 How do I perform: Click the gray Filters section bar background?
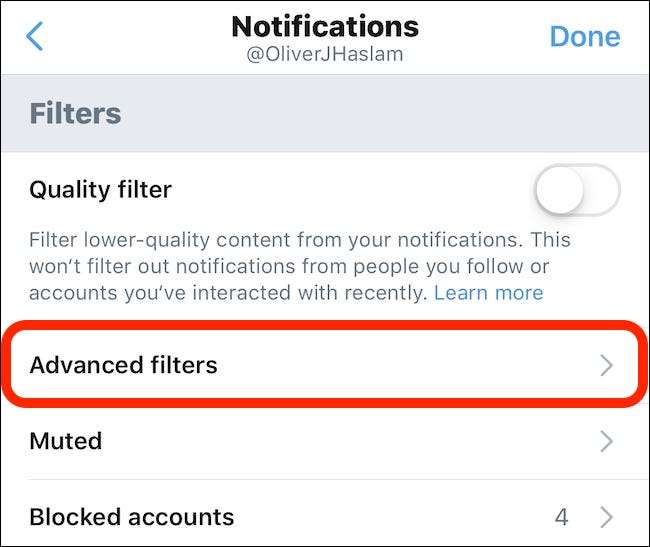400,113
